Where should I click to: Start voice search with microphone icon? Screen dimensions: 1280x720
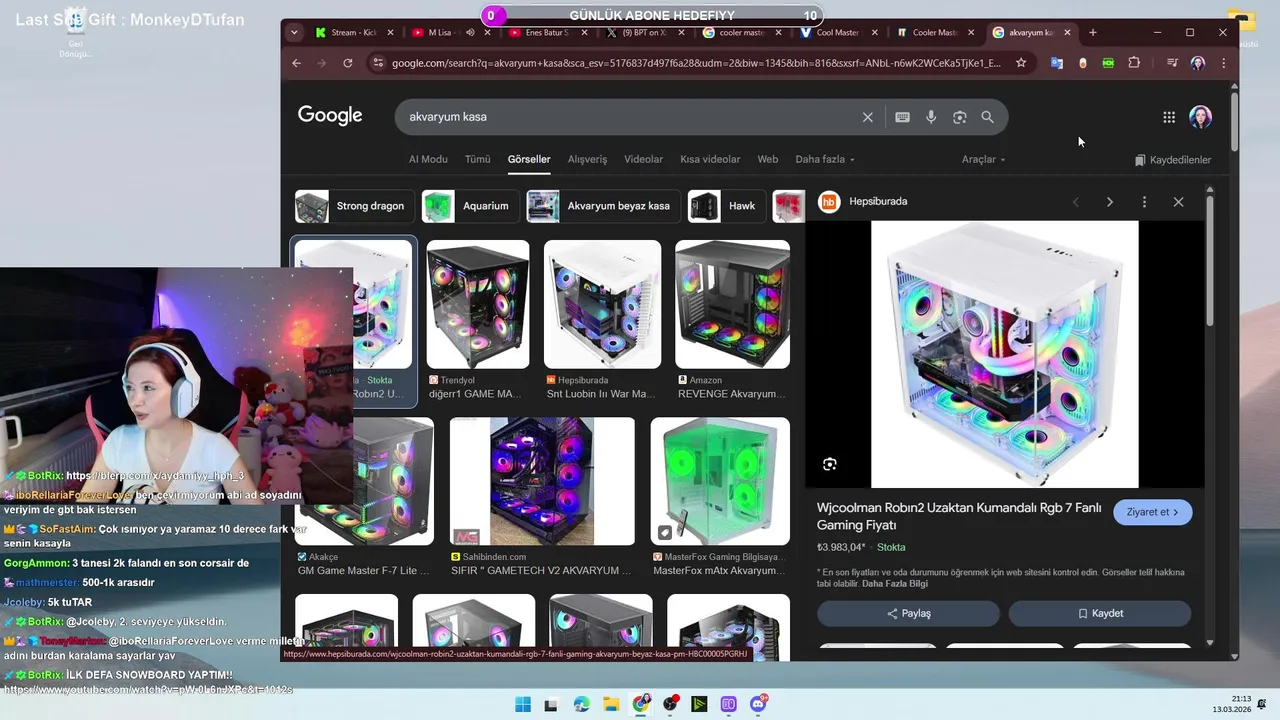click(x=931, y=117)
